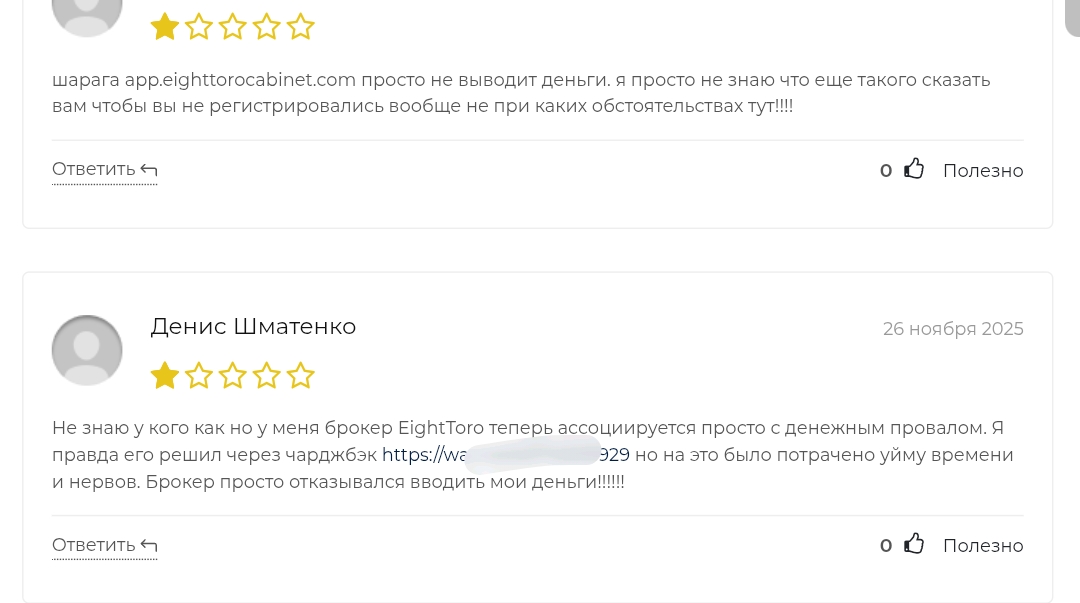Click the thumbs-up icon on Денис Шматенко's review
Viewport: 1080px width, 603px height.
[914, 545]
